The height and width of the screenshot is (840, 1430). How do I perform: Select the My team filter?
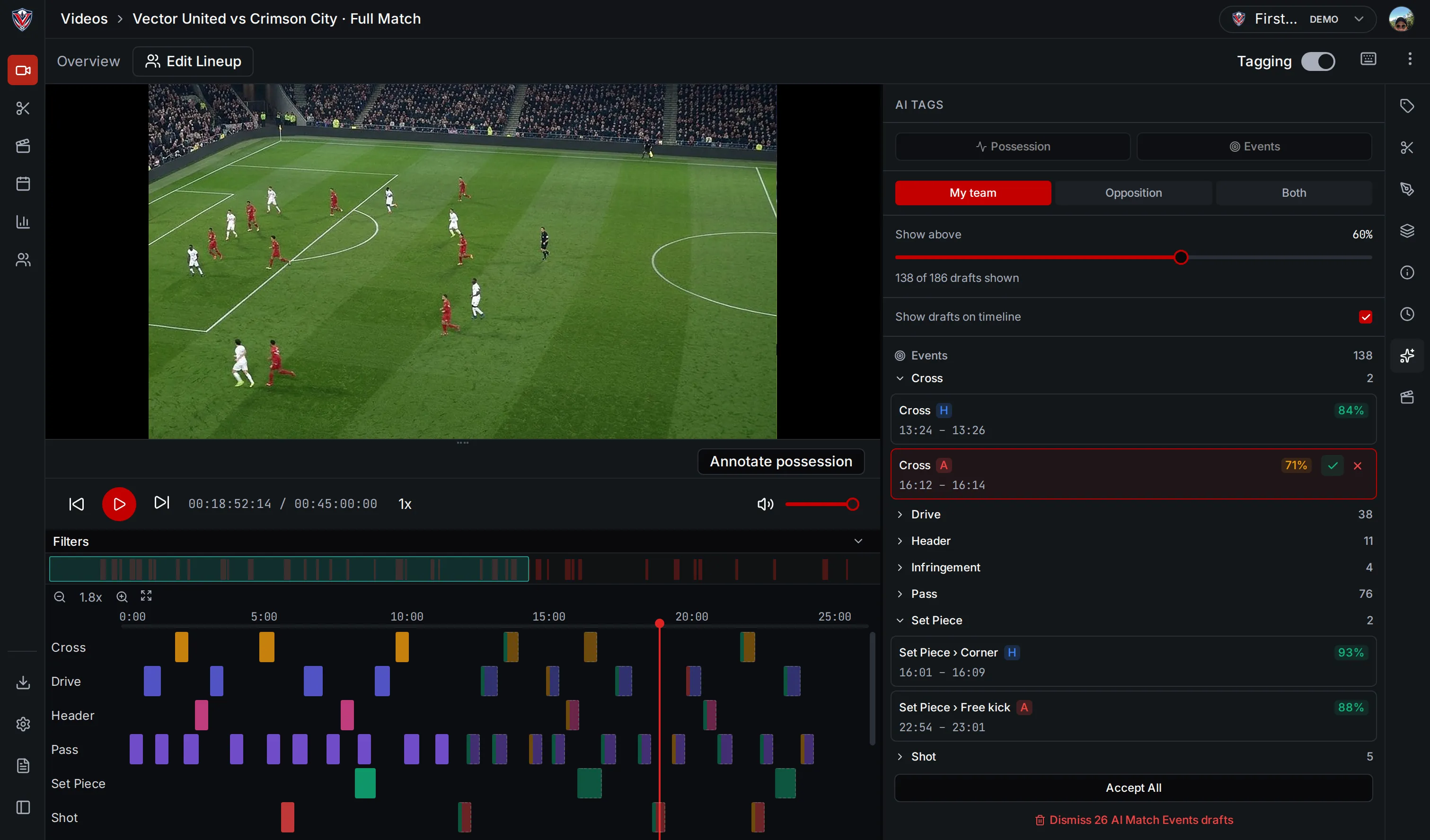(972, 193)
